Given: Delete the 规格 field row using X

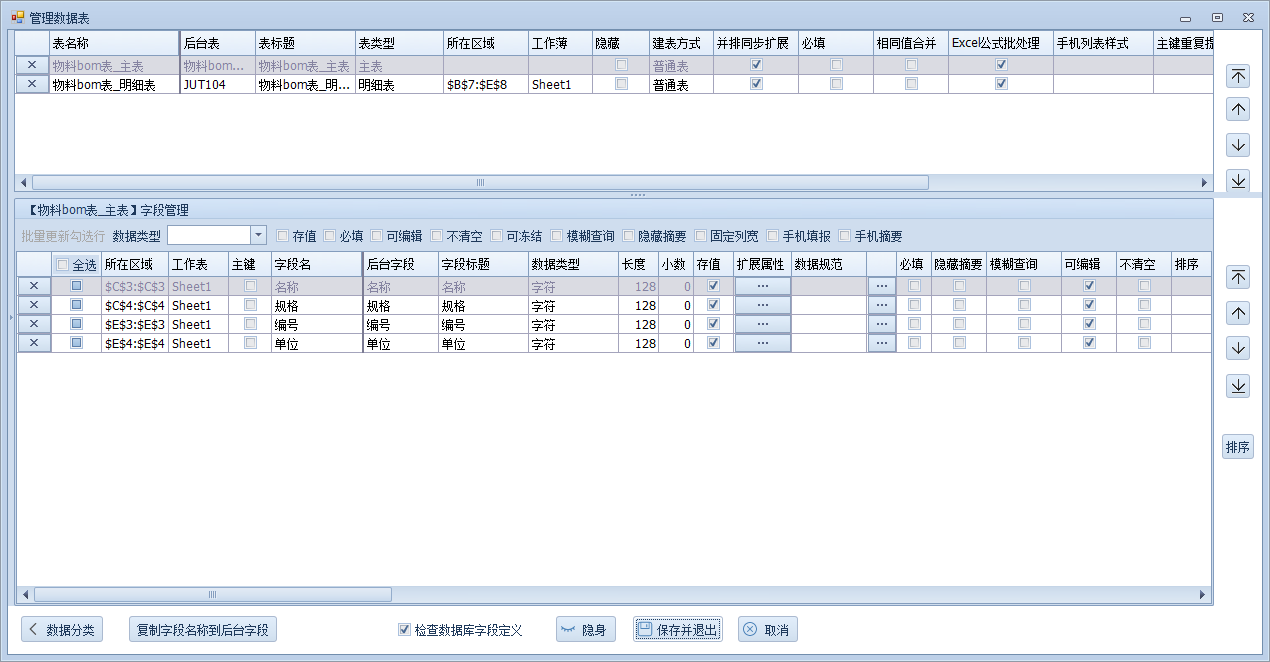Looking at the screenshot, I should (33, 305).
